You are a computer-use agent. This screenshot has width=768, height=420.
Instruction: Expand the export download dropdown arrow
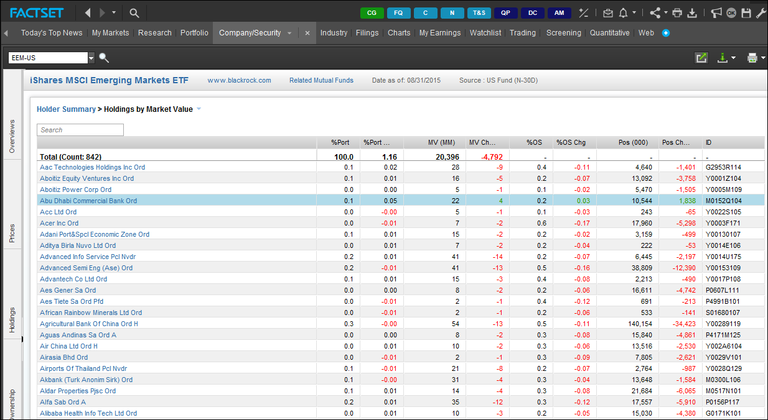733,58
